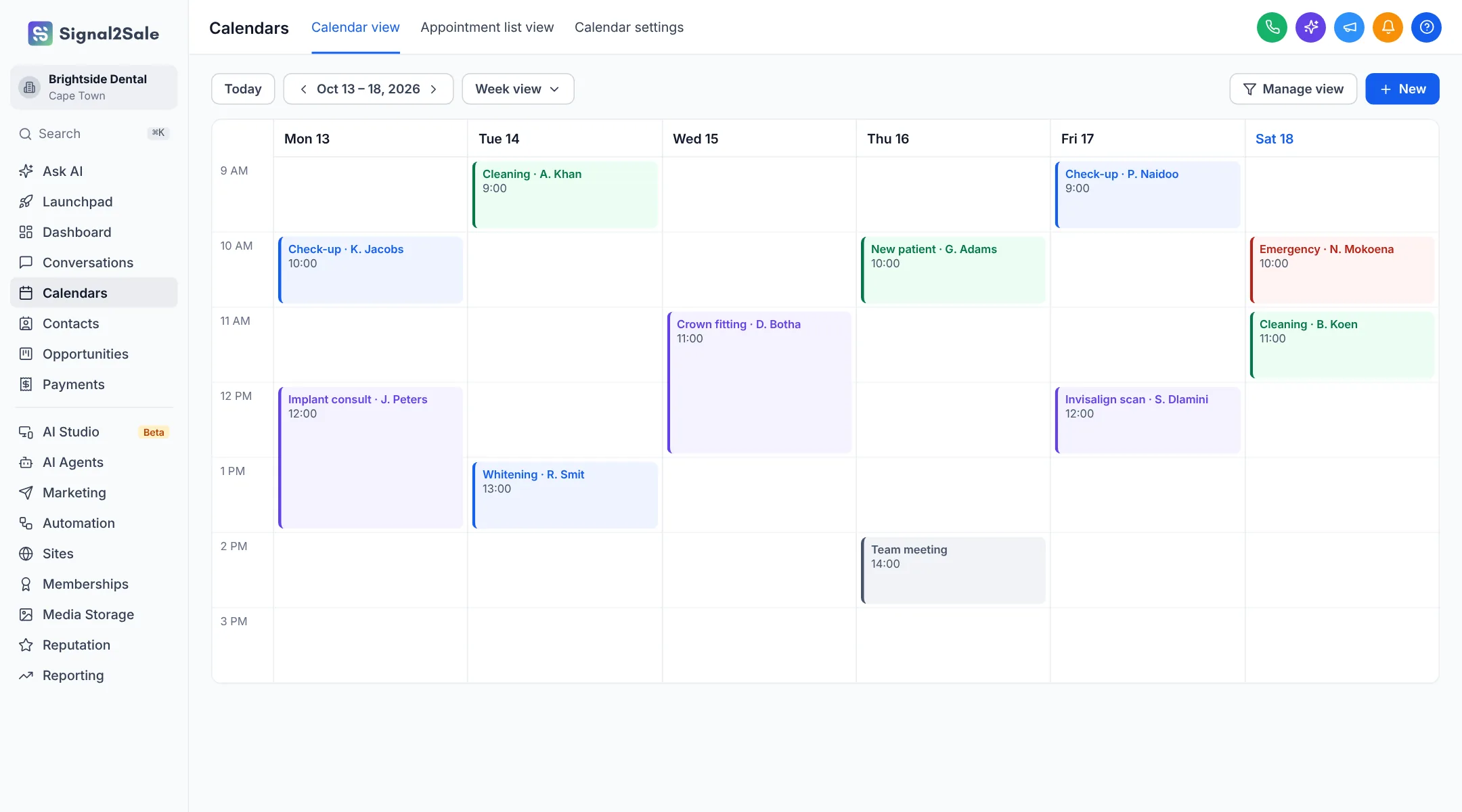The width and height of the screenshot is (1462, 812).
Task: Click the New appointment button
Action: pos(1402,89)
